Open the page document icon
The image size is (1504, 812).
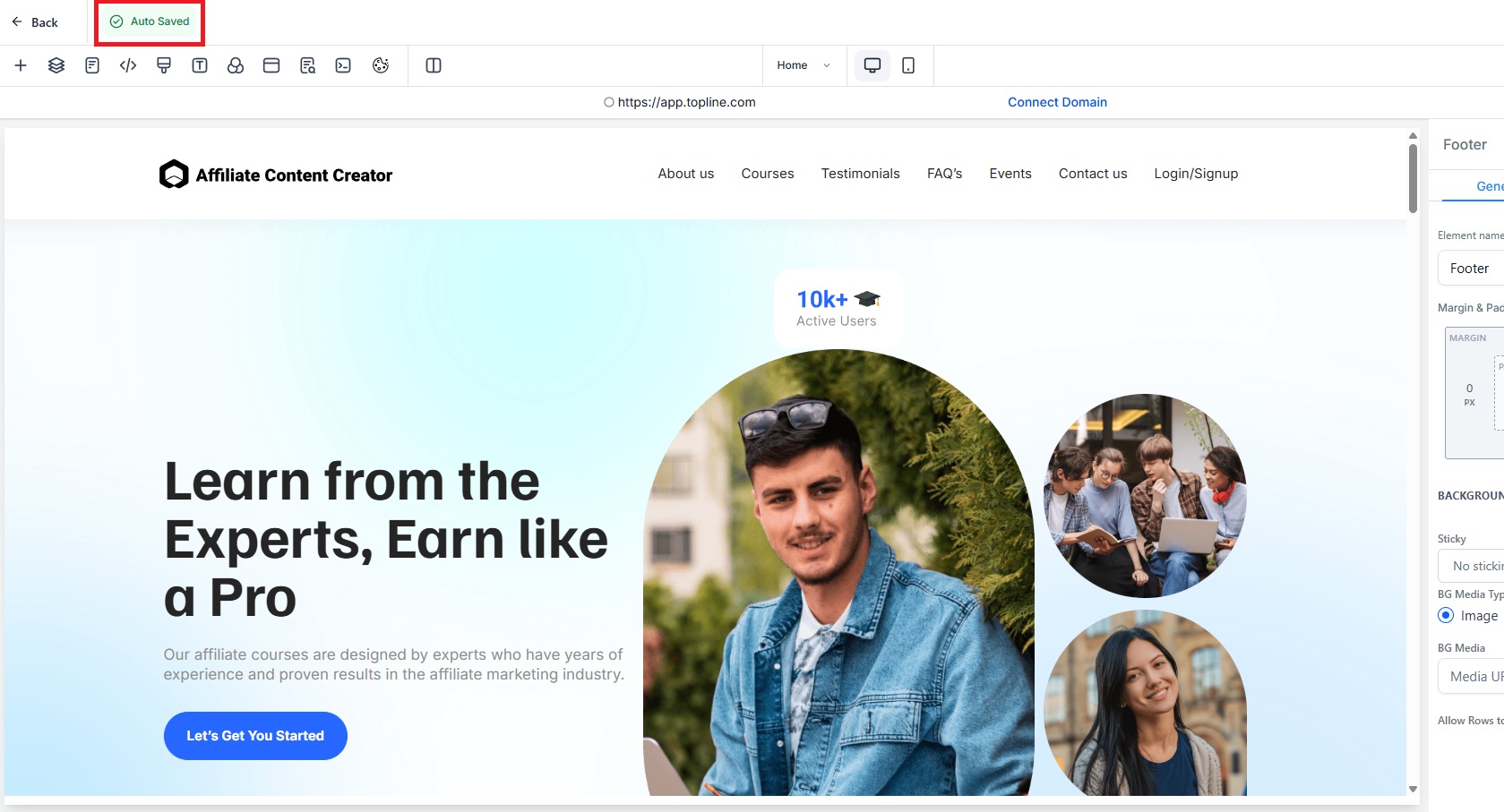pyautogui.click(x=92, y=65)
